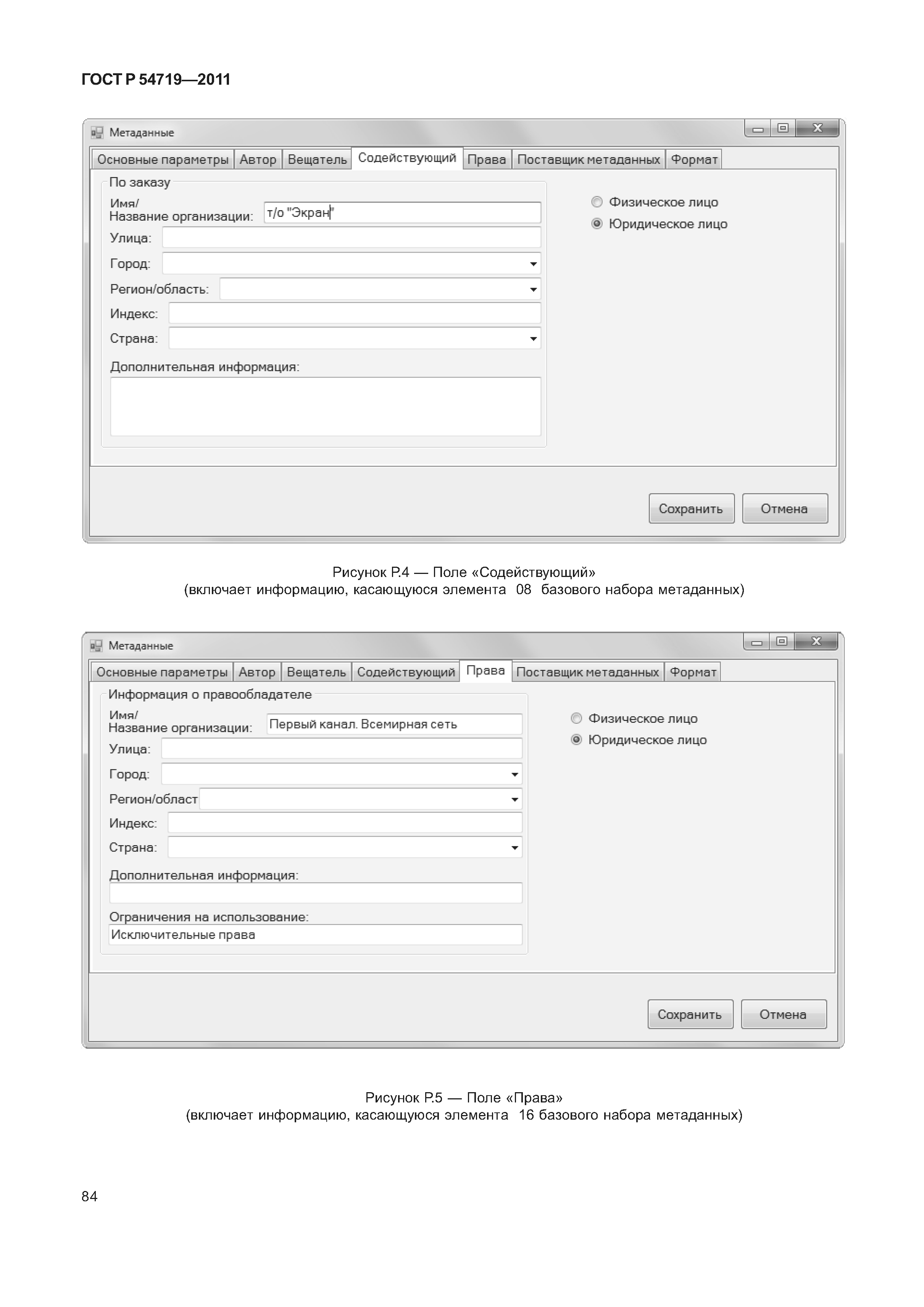Click Сохранить in the upper window
The width and height of the screenshot is (924, 1307).
point(691,509)
